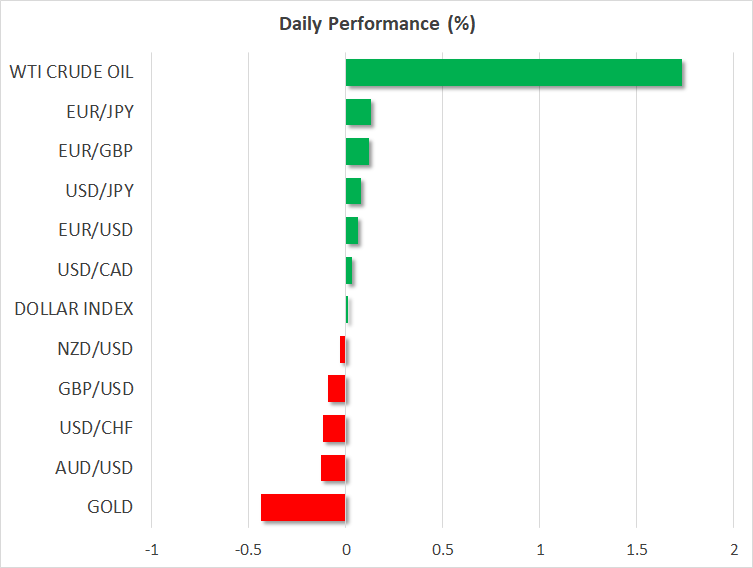
Task: Select the 0 tick on horizontal axis
Action: tap(346, 550)
